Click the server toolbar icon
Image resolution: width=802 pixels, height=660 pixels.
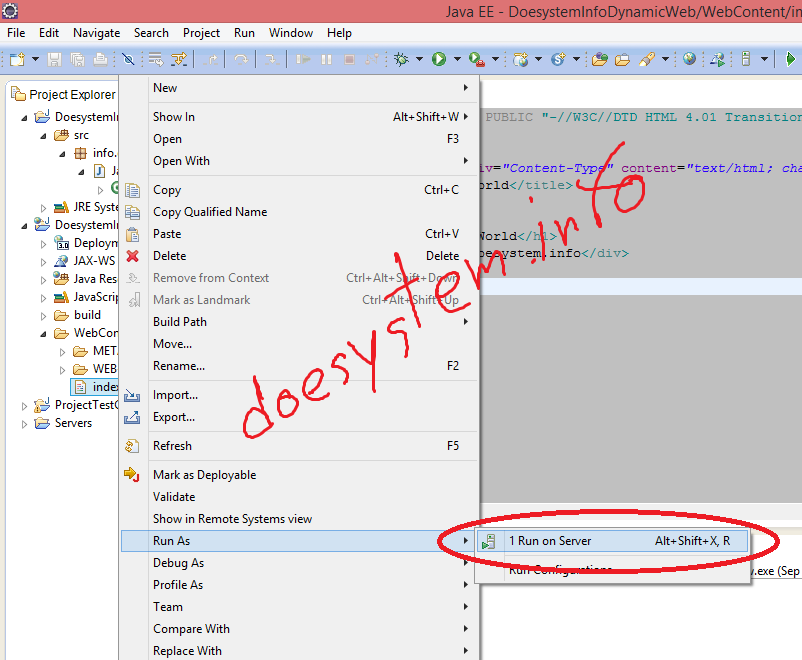pos(746,59)
